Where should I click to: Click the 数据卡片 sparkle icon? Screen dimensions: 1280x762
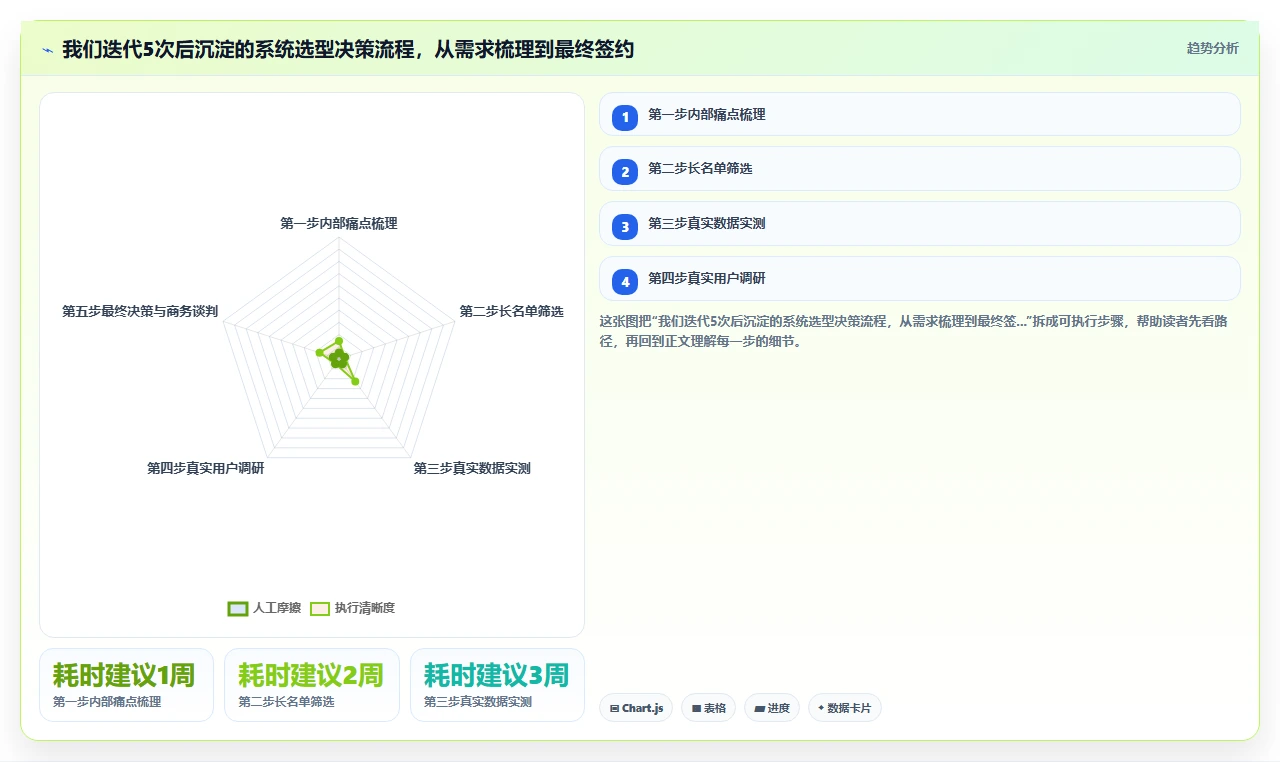click(821, 708)
